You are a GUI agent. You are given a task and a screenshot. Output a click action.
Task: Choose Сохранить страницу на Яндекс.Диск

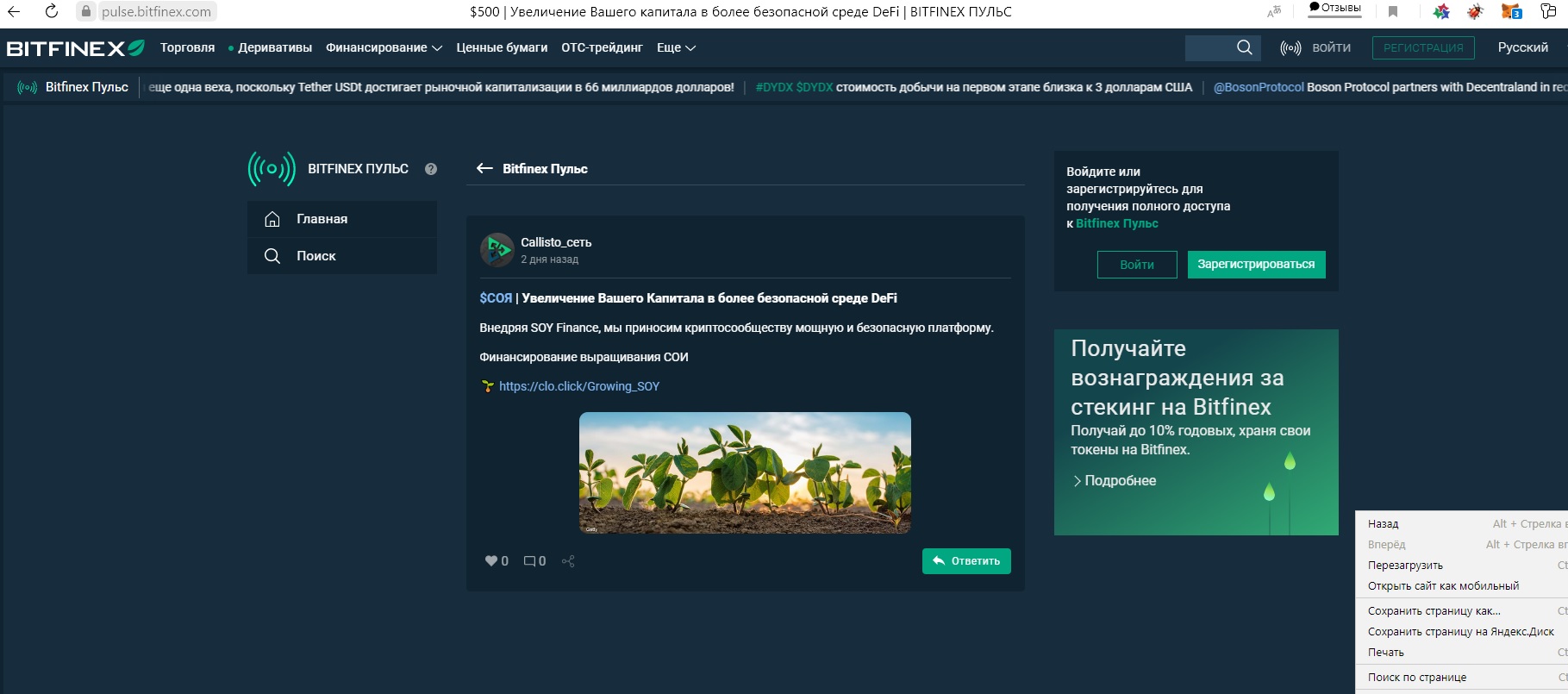(1462, 632)
